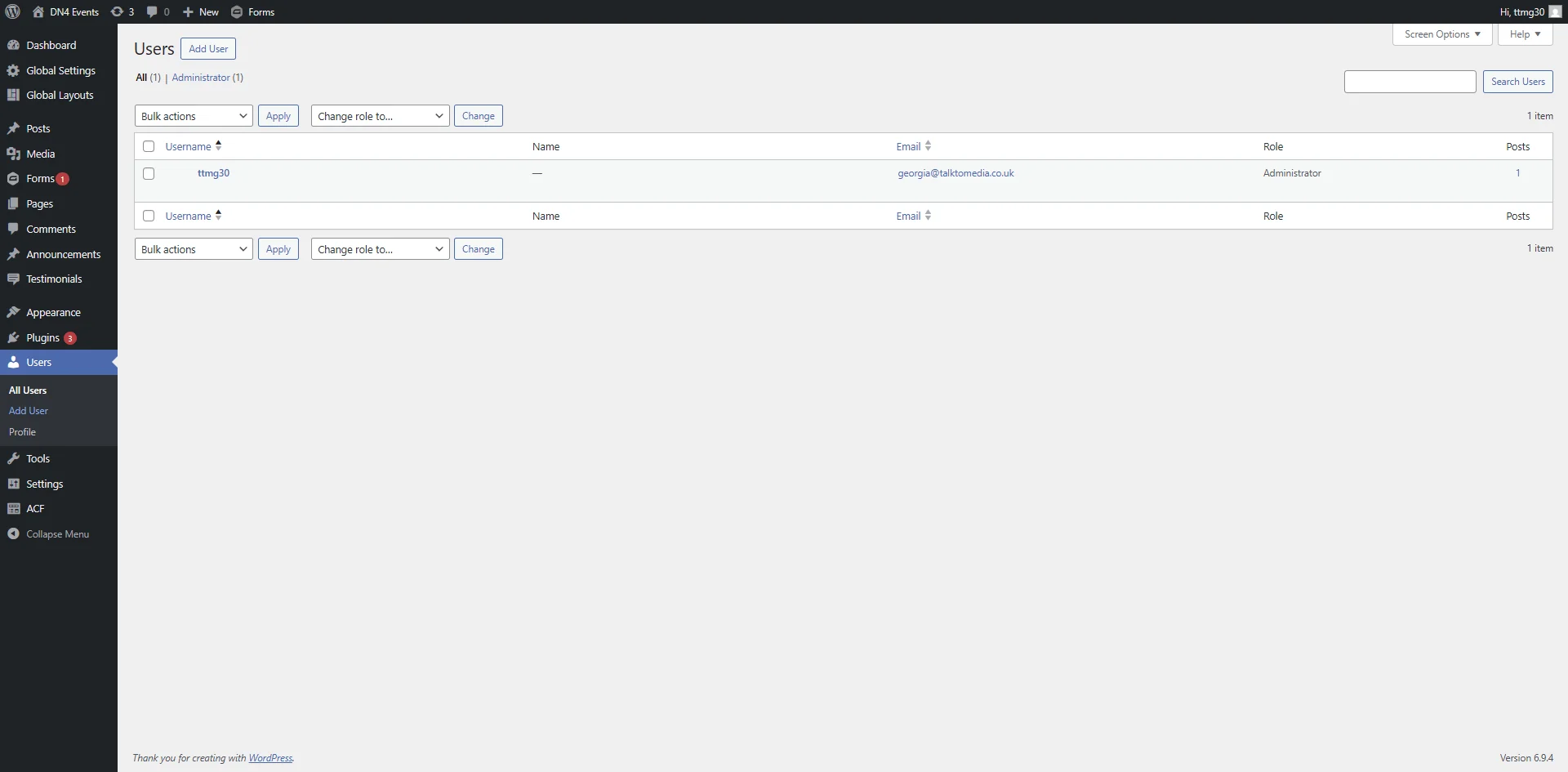
Task: Open ACF from the sidebar icon
Action: [14, 508]
